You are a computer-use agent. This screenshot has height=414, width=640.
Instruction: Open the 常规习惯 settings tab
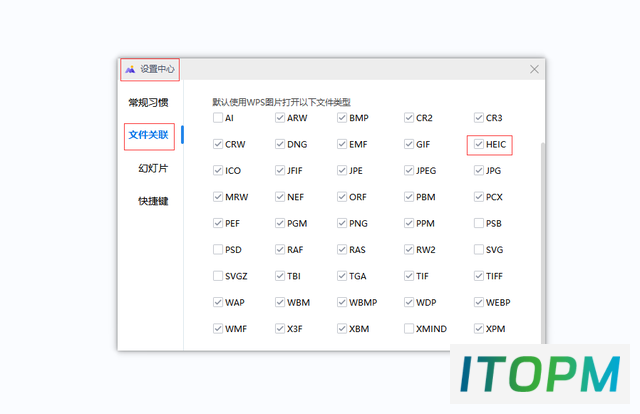pyautogui.click(x=149, y=102)
